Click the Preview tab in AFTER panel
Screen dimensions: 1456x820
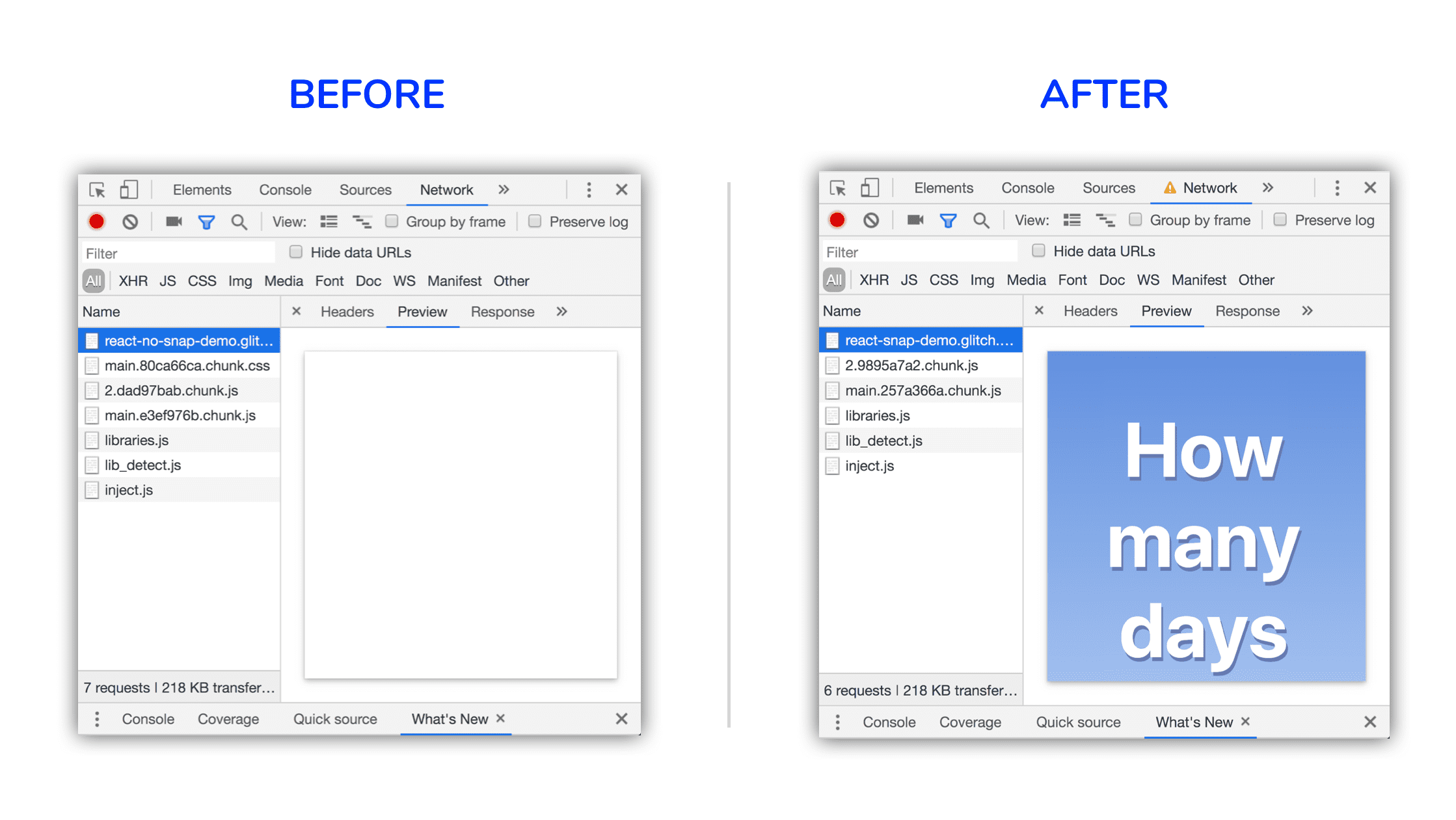pyautogui.click(x=1165, y=311)
